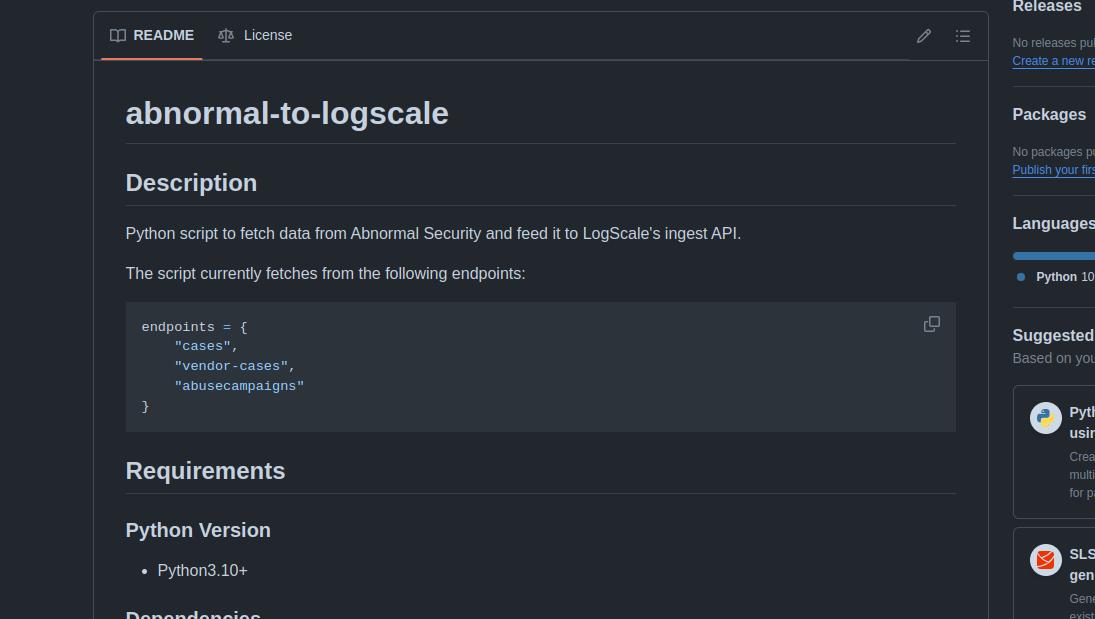Open the README outline list icon
The height and width of the screenshot is (619, 1095).
tap(962, 36)
